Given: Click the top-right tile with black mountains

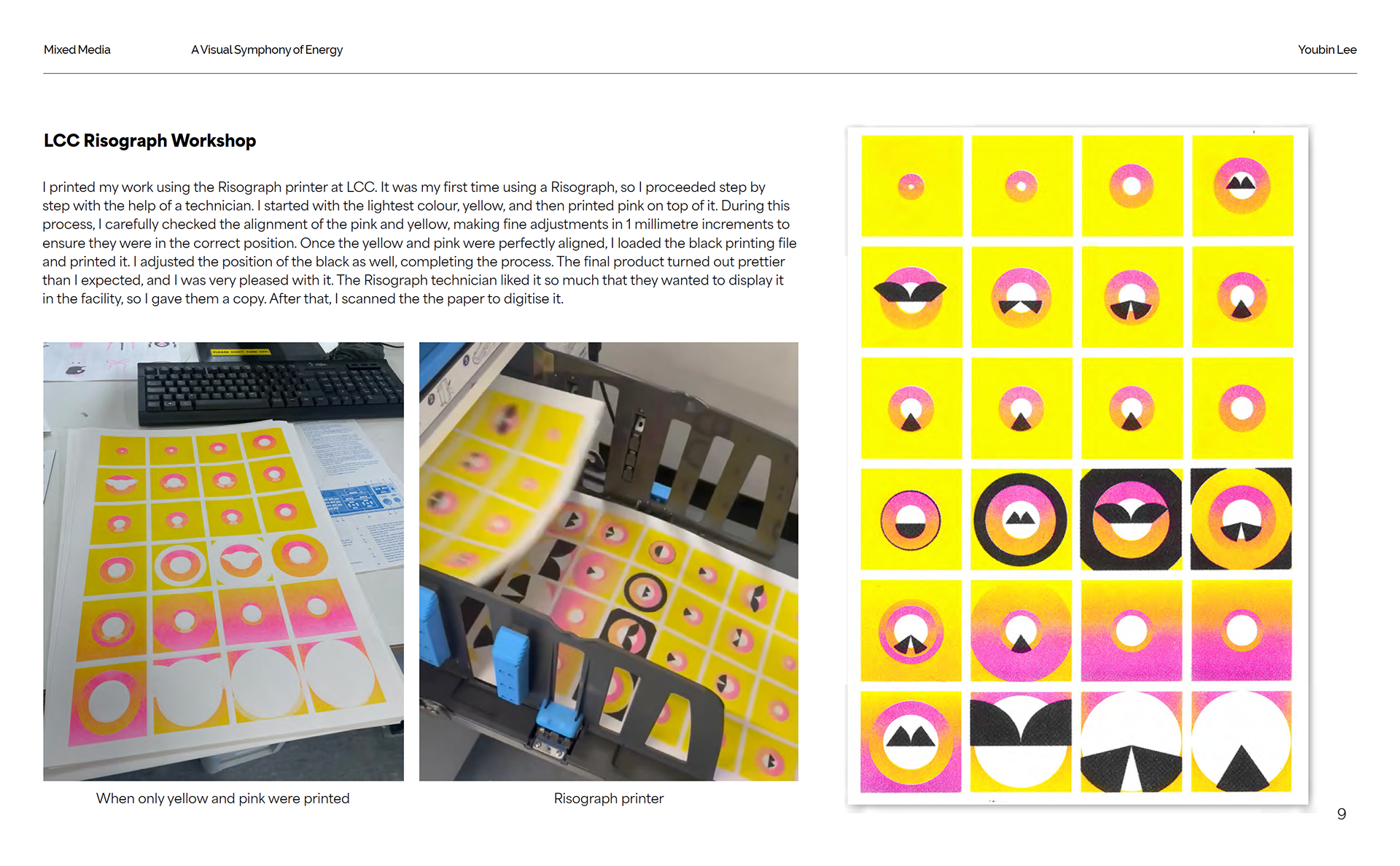Looking at the screenshot, I should tap(1242, 186).
